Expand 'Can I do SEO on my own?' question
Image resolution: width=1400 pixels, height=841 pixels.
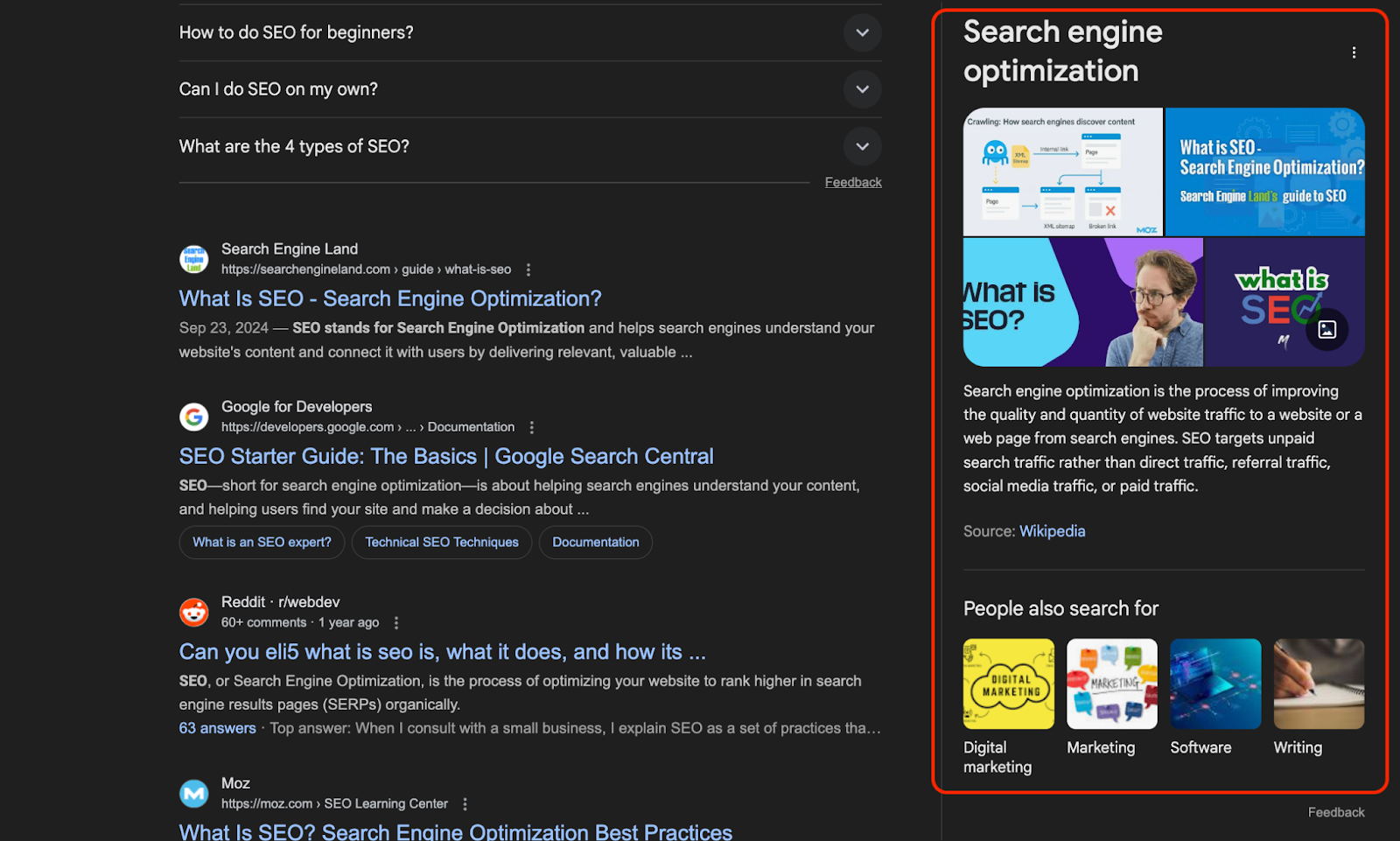click(x=530, y=89)
